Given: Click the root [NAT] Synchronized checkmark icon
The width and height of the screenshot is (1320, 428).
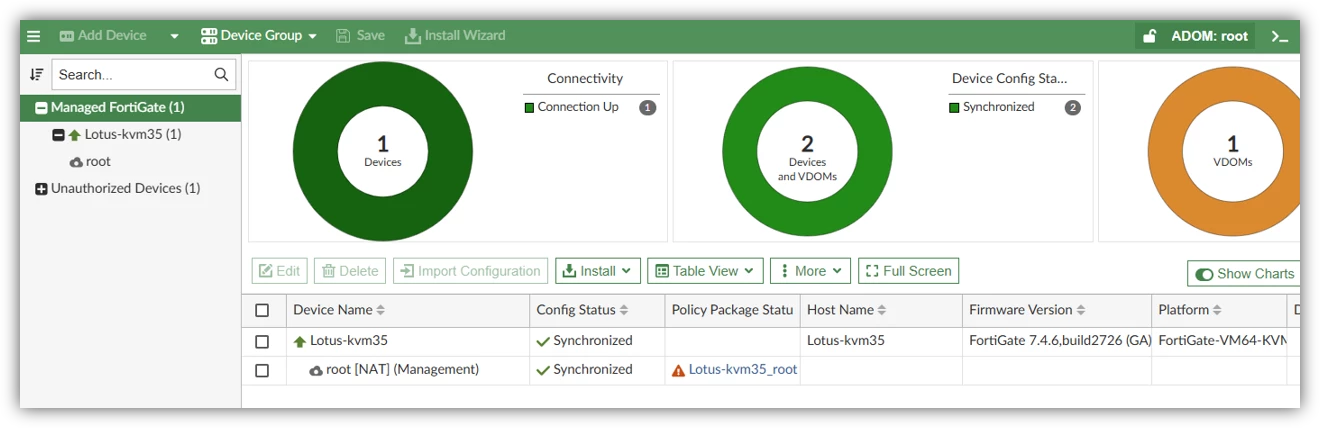Looking at the screenshot, I should coord(543,371).
